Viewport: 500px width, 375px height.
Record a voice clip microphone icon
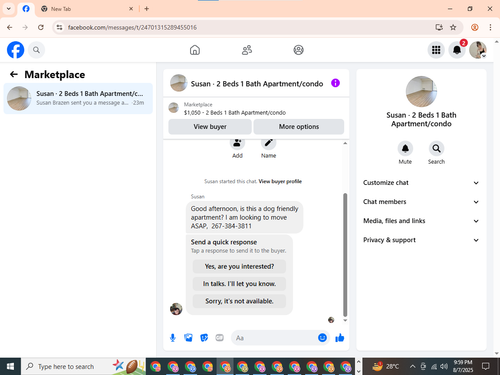[x=173, y=338]
